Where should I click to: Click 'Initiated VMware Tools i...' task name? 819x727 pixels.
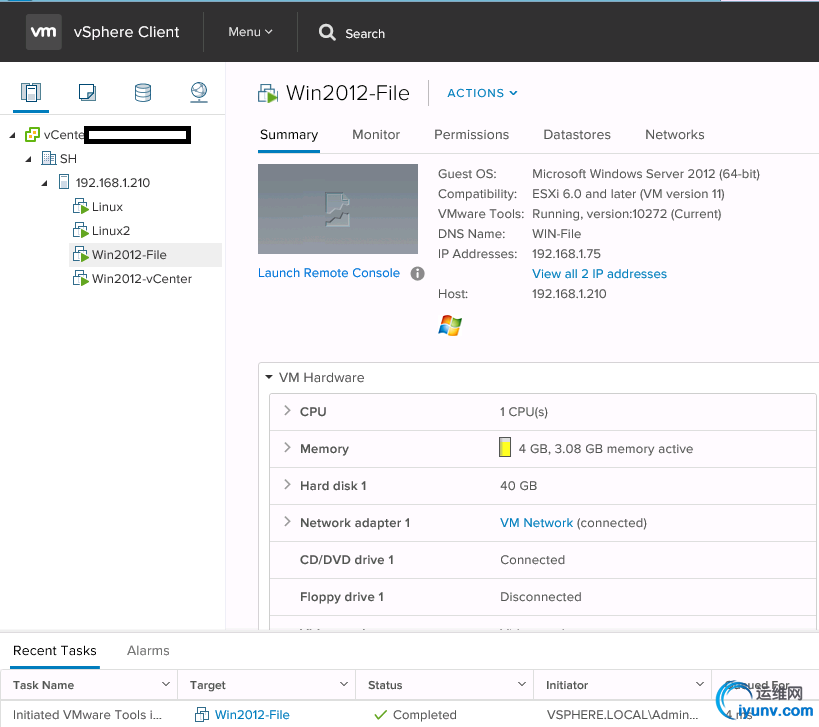click(87, 714)
